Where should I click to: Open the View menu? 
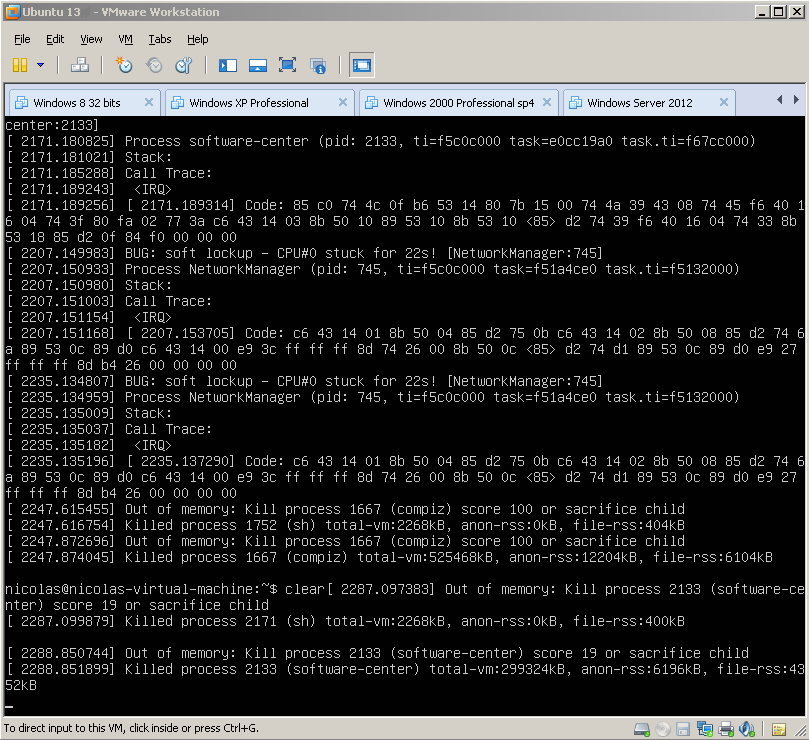[x=91, y=39]
